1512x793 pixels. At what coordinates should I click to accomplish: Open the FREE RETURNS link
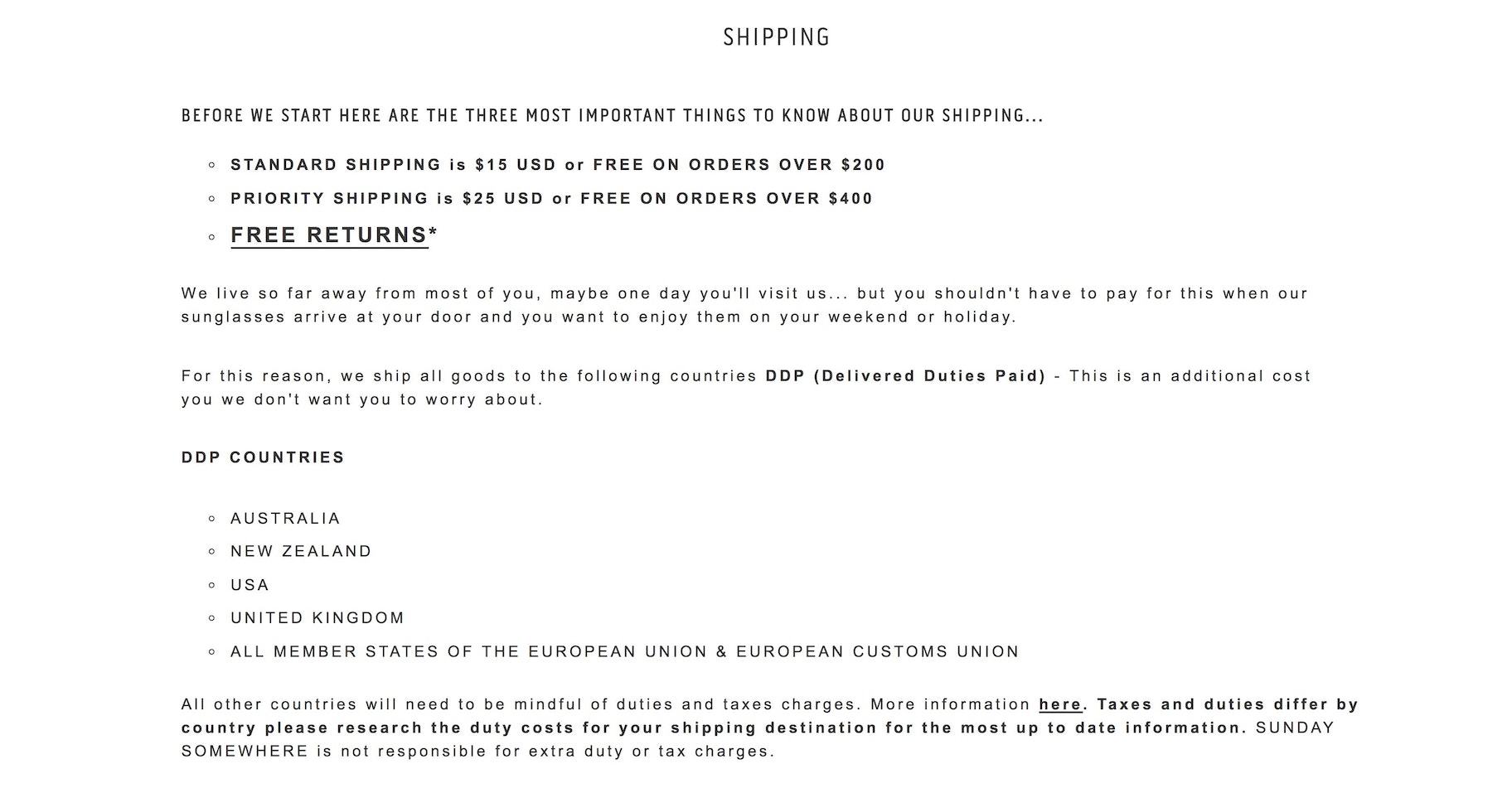point(328,235)
